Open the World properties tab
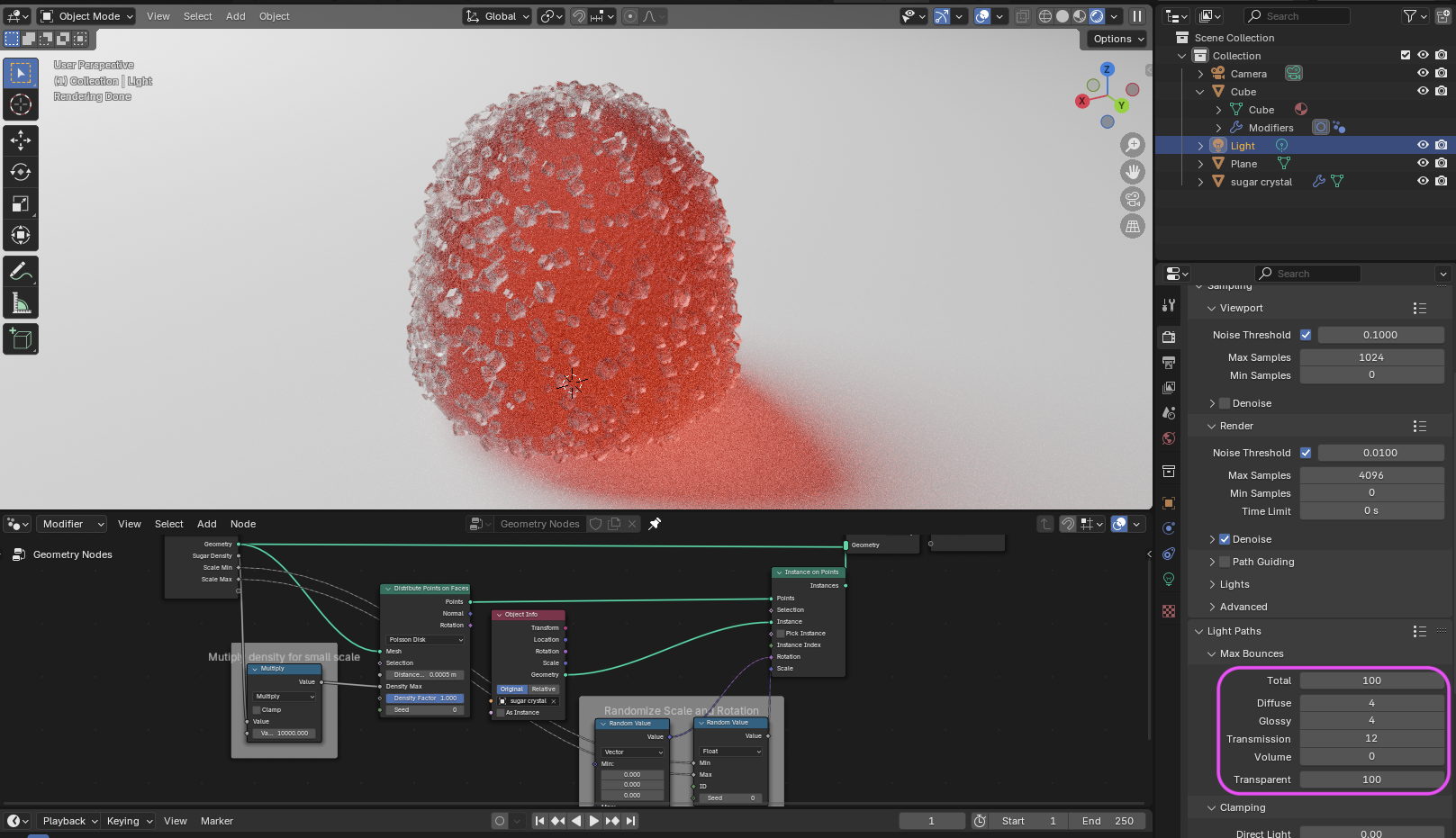Screen dimensions: 1456x838 tap(1169, 438)
